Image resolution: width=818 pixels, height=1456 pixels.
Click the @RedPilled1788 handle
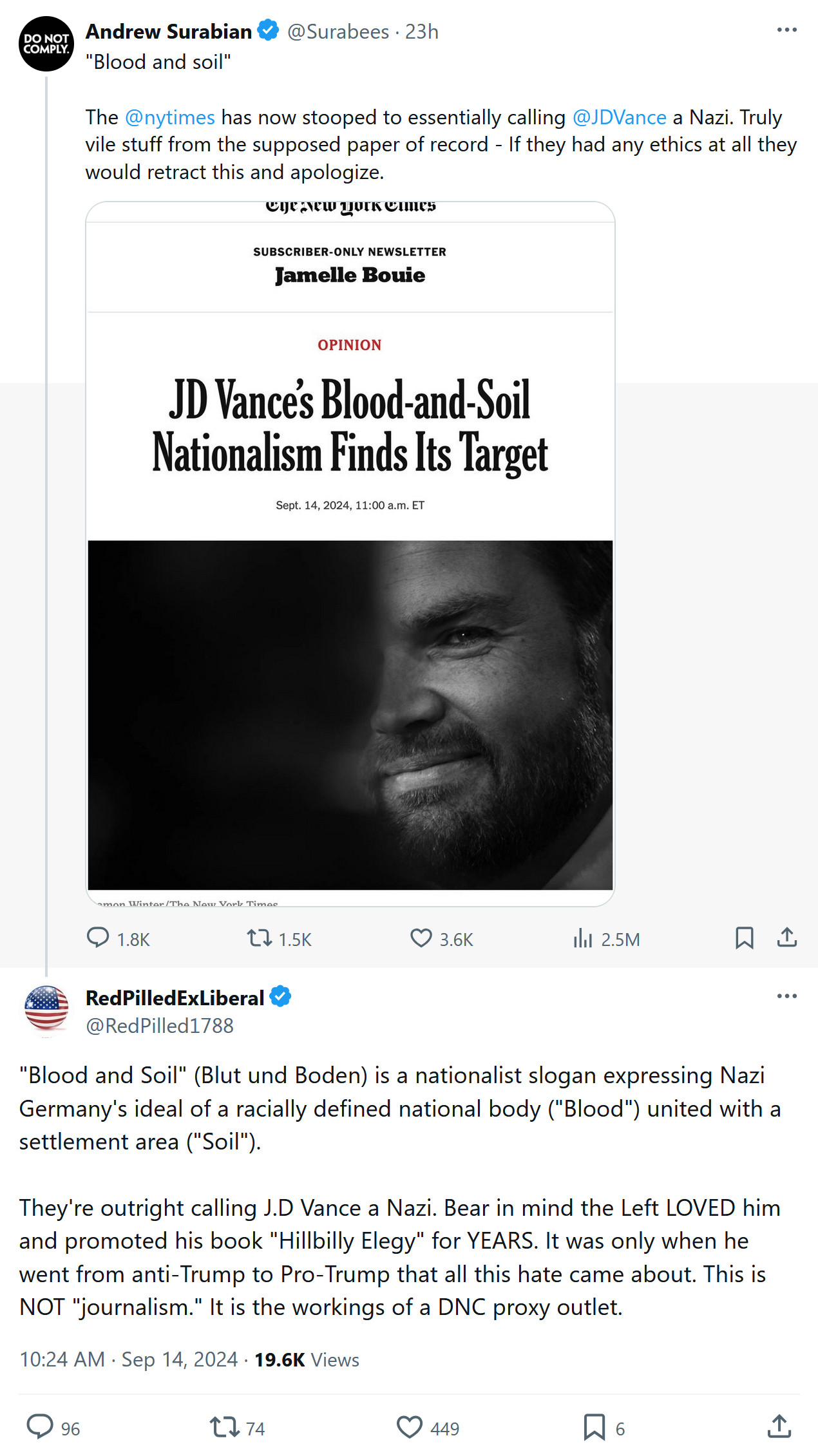point(160,1026)
